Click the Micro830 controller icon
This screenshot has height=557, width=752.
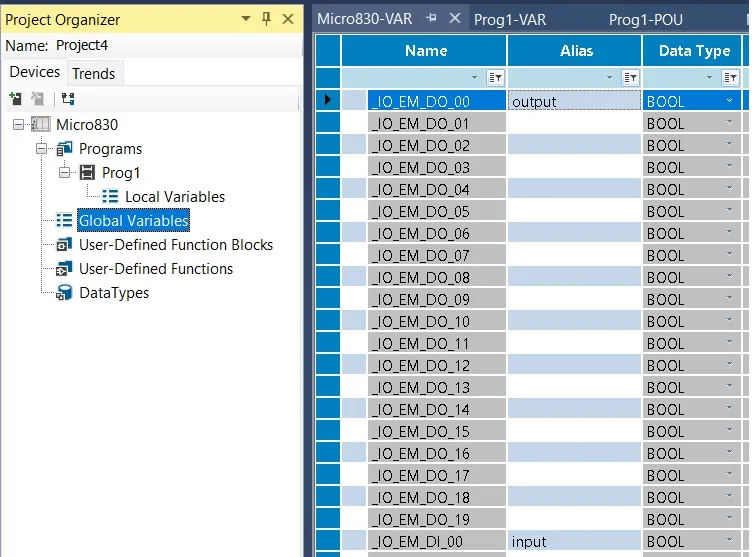(x=41, y=124)
